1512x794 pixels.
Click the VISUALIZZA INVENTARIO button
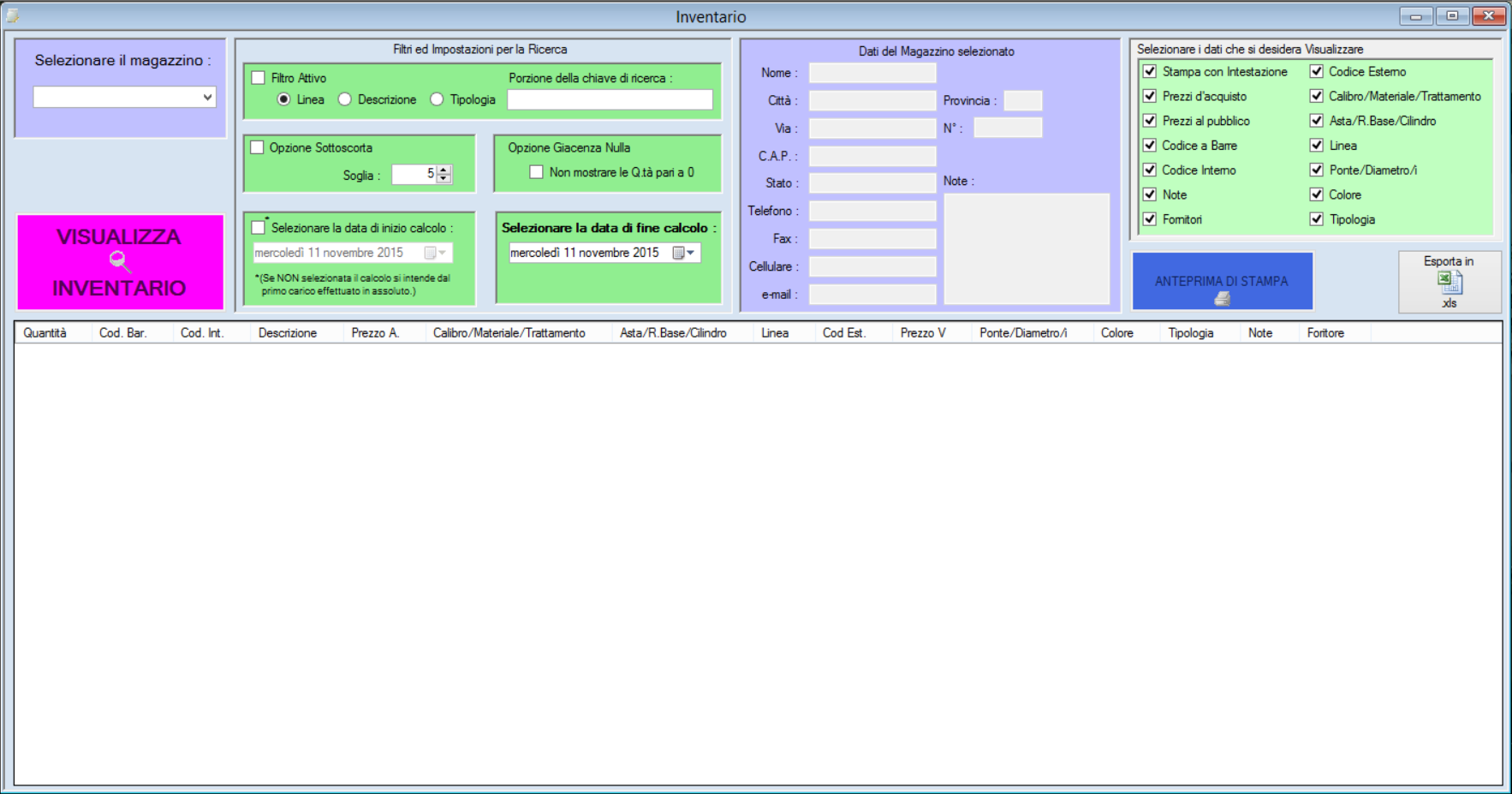click(x=120, y=262)
